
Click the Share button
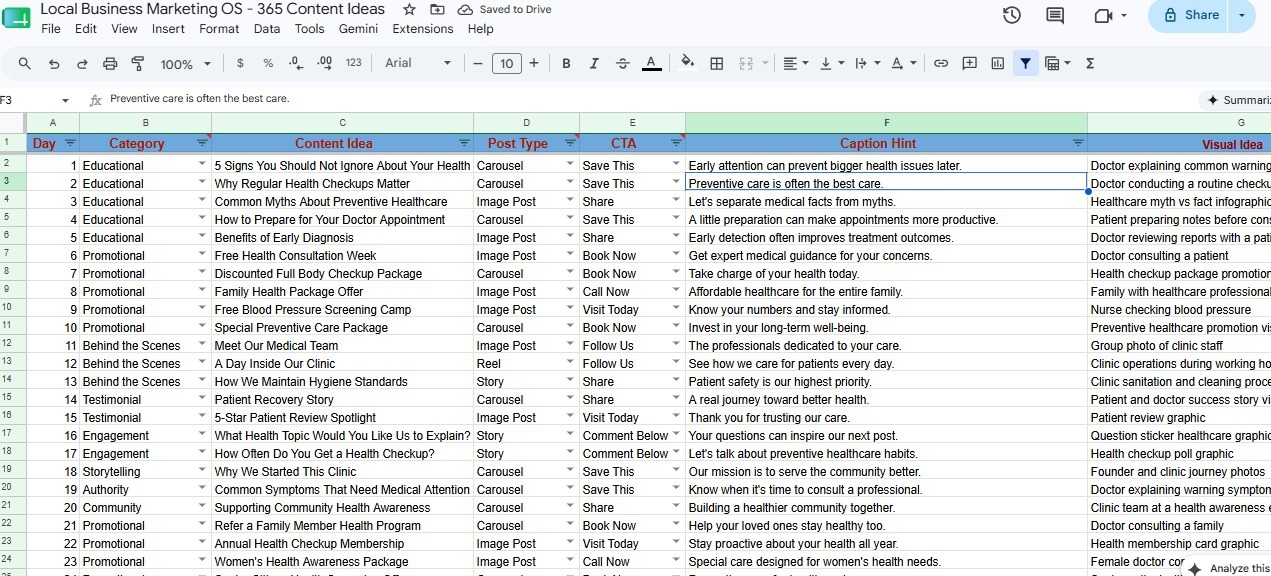pos(1190,15)
